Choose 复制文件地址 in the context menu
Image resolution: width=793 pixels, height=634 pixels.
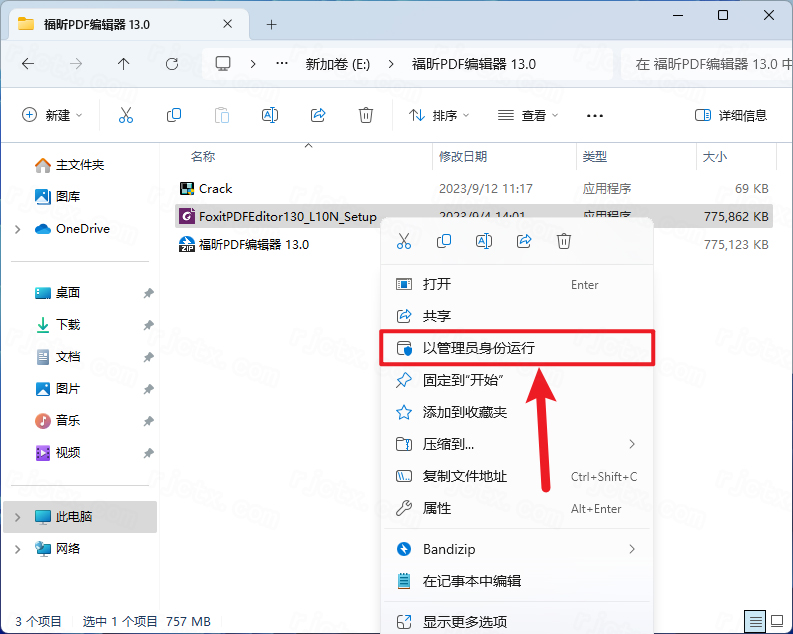tap(517, 476)
